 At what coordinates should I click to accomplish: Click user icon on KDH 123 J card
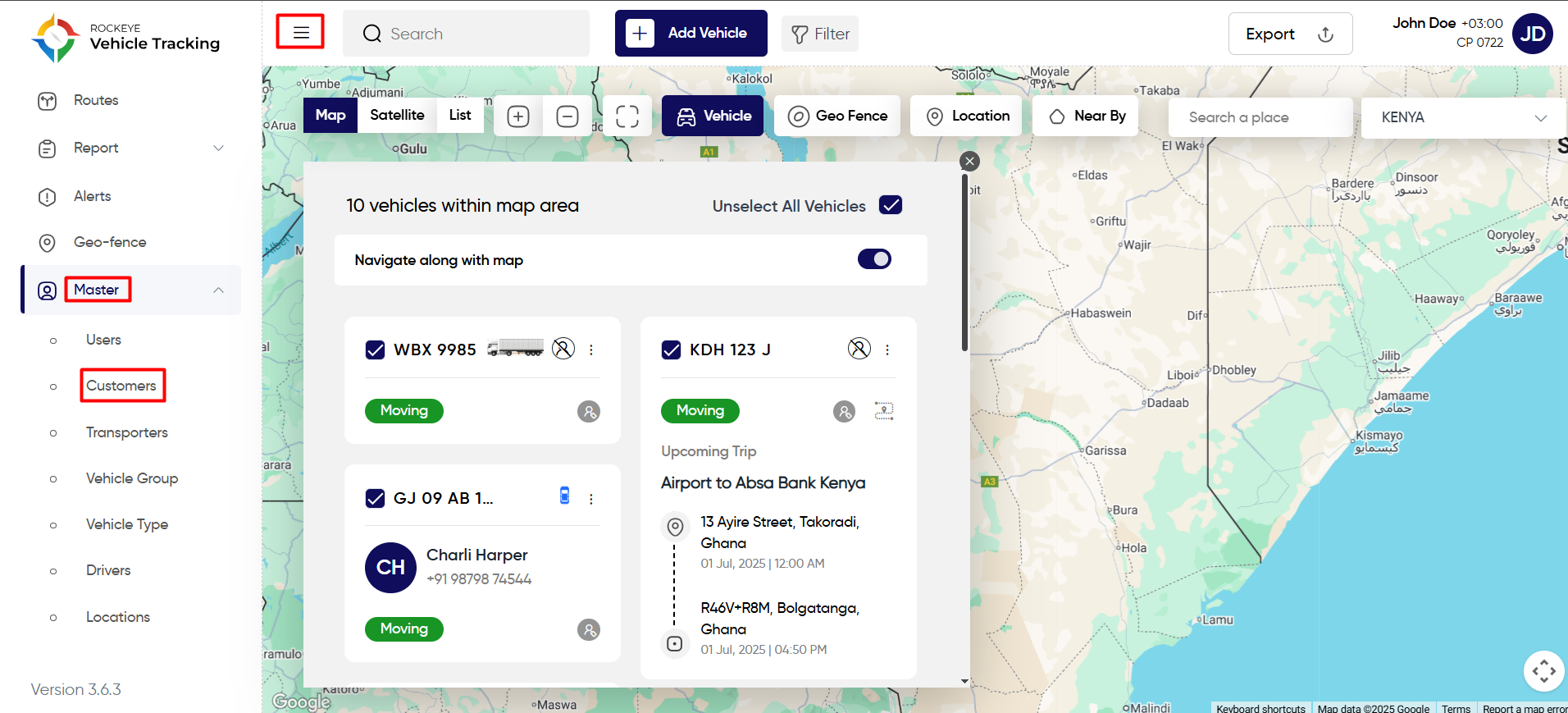(x=844, y=411)
